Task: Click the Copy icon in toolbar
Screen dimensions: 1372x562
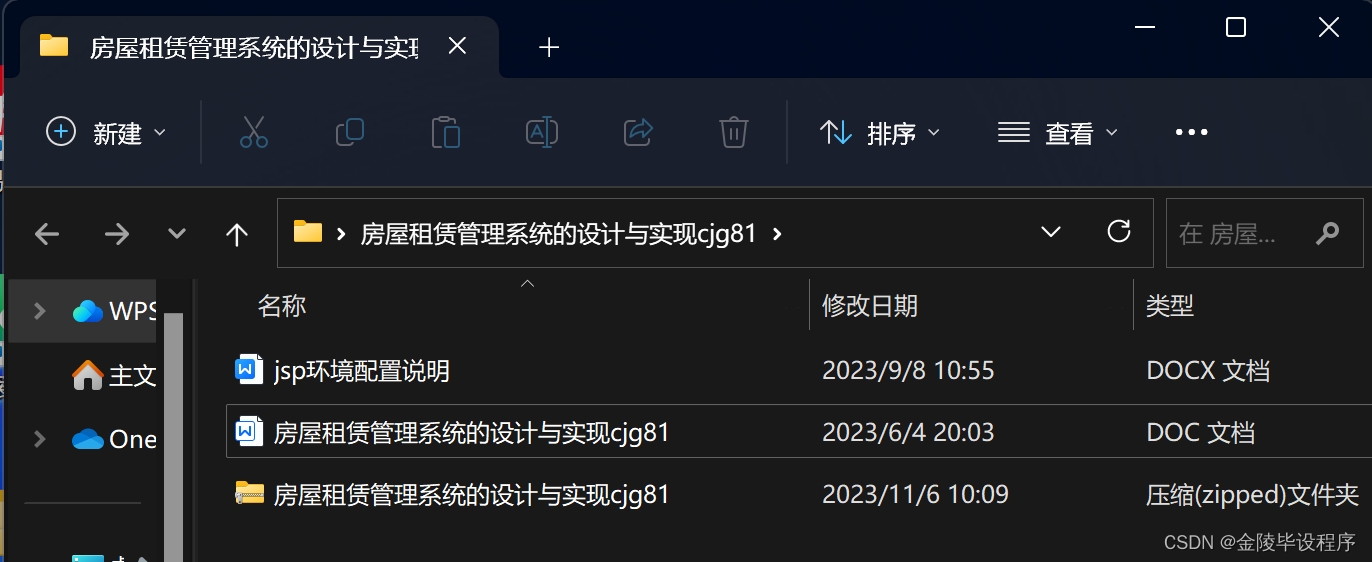Action: 350,132
